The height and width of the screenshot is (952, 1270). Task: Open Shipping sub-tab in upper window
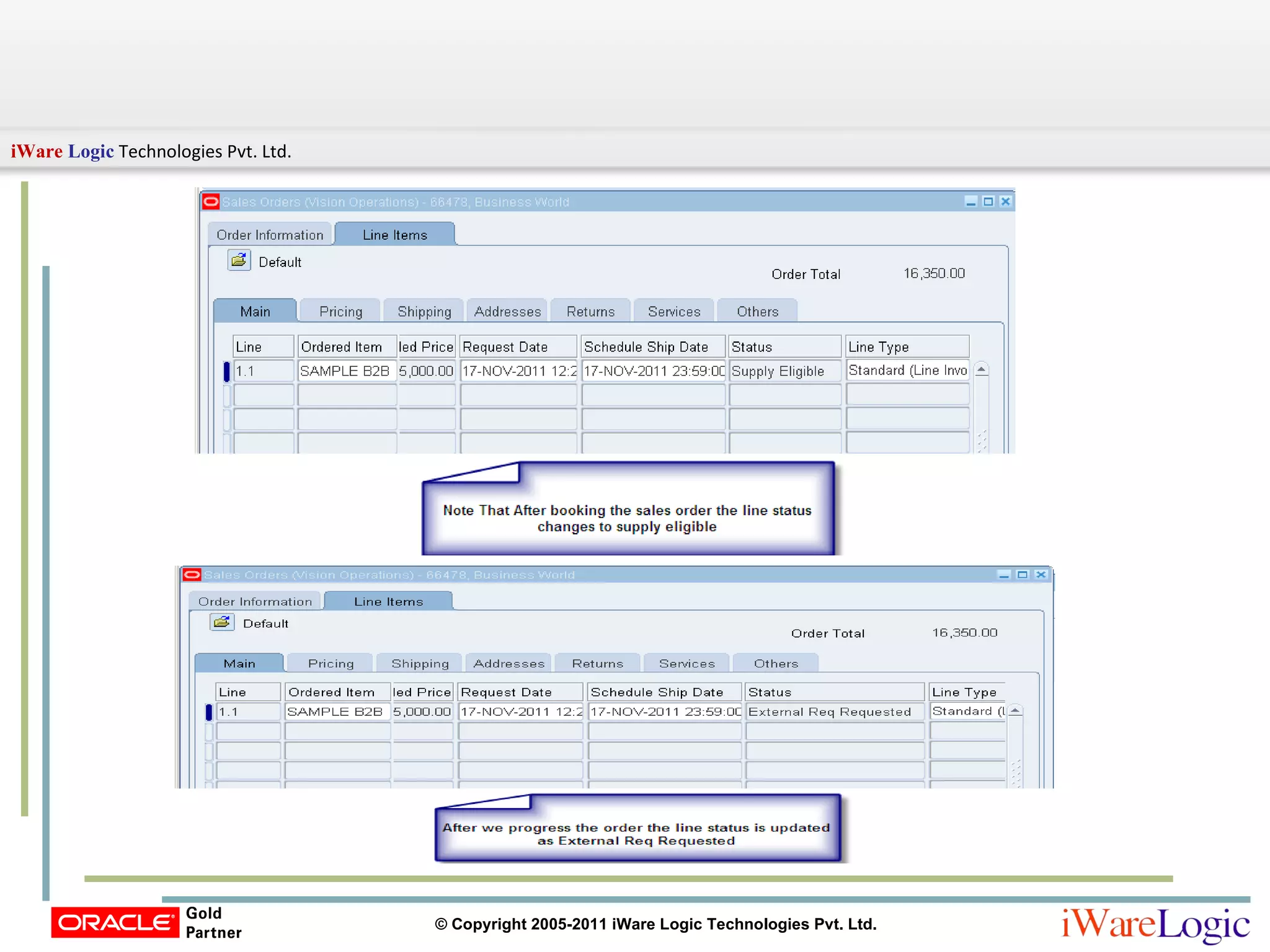(424, 311)
